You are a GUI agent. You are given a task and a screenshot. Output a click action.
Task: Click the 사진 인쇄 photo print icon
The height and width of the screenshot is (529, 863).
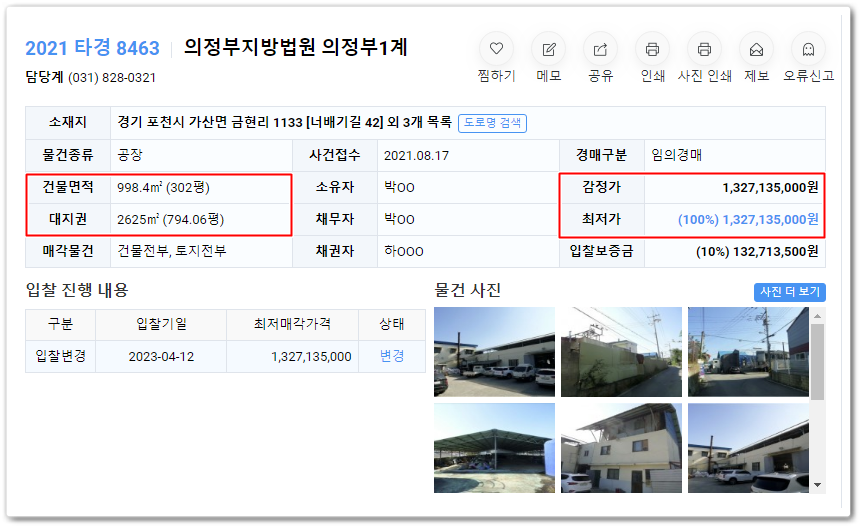704,49
